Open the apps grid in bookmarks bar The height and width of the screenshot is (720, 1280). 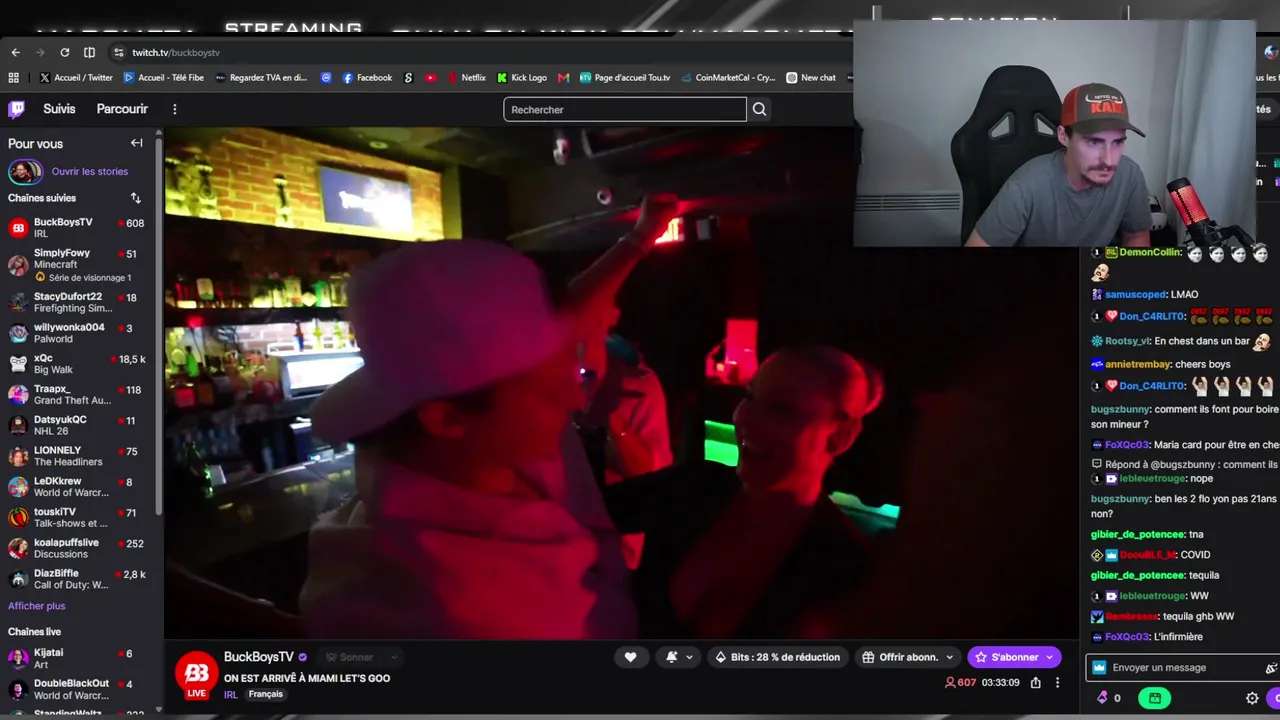coord(13,77)
